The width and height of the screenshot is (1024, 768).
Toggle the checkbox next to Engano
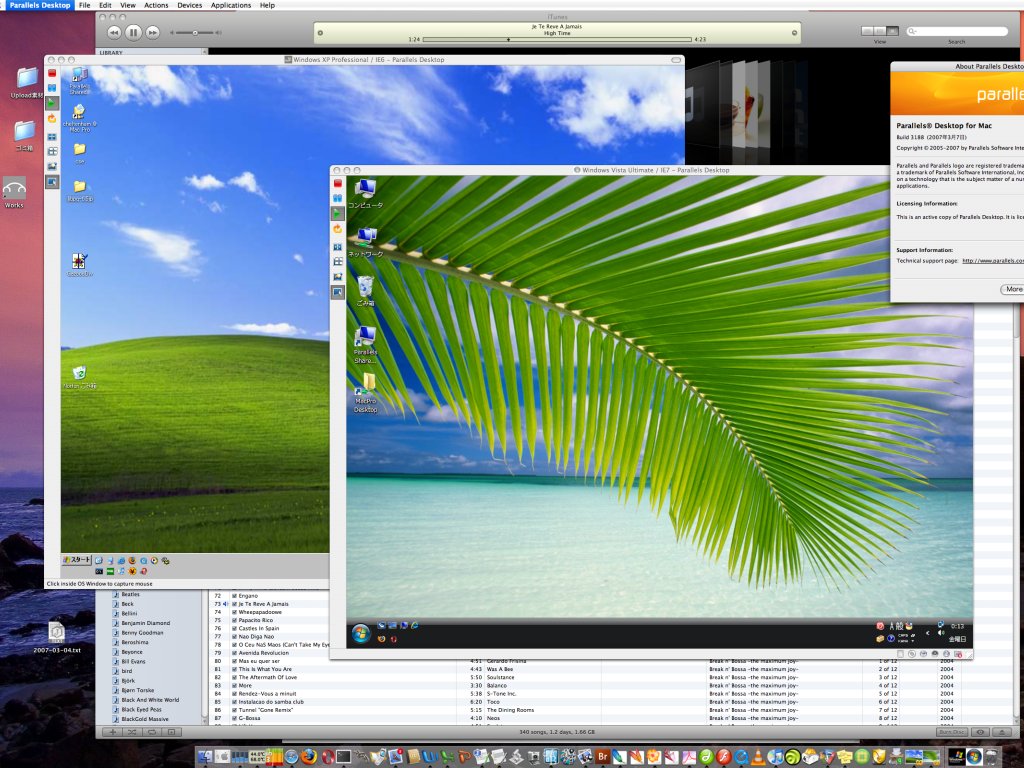(x=234, y=596)
